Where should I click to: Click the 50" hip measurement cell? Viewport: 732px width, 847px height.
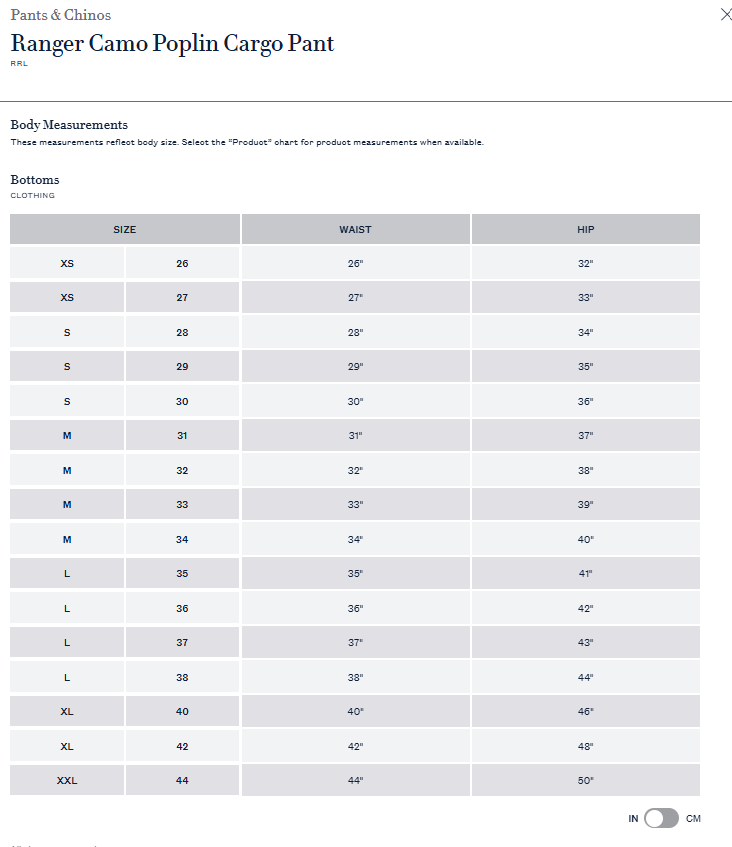(585, 780)
